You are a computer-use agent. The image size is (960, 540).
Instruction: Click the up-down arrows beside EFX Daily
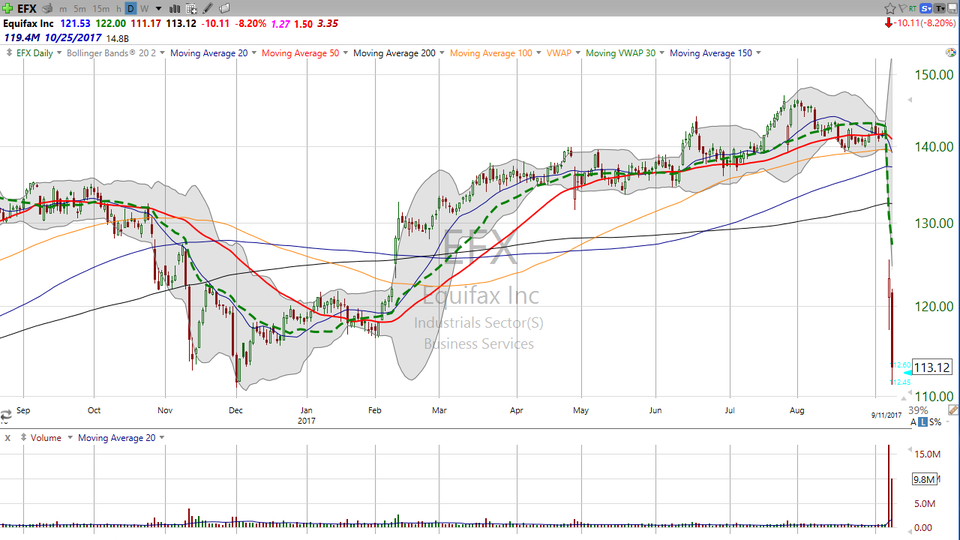[9, 53]
